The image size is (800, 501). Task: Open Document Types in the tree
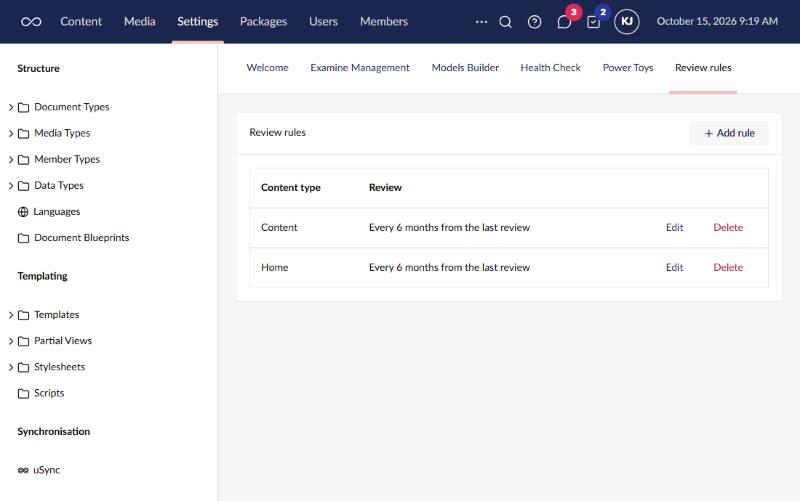click(71, 107)
